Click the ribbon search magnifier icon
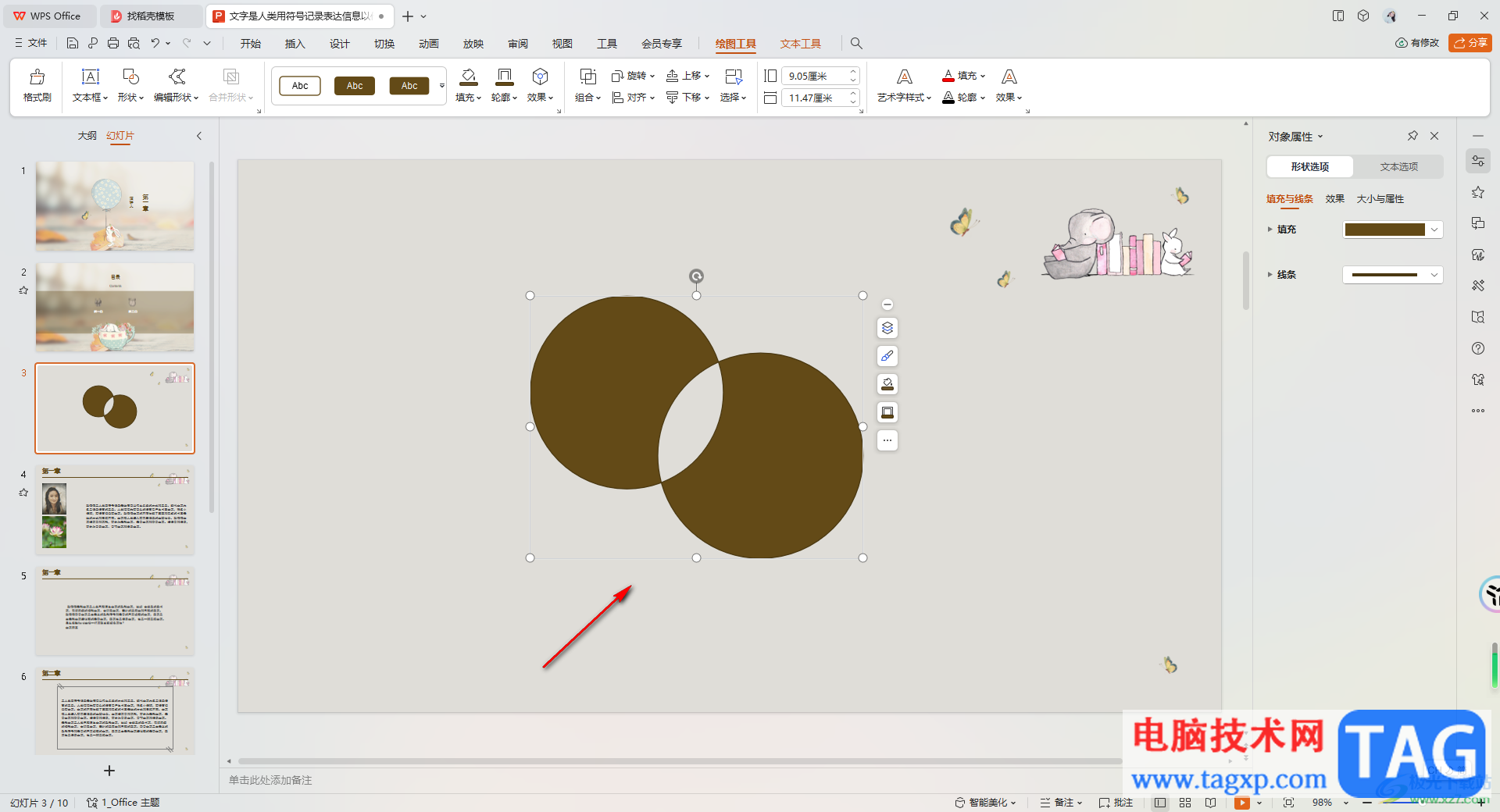 click(856, 44)
